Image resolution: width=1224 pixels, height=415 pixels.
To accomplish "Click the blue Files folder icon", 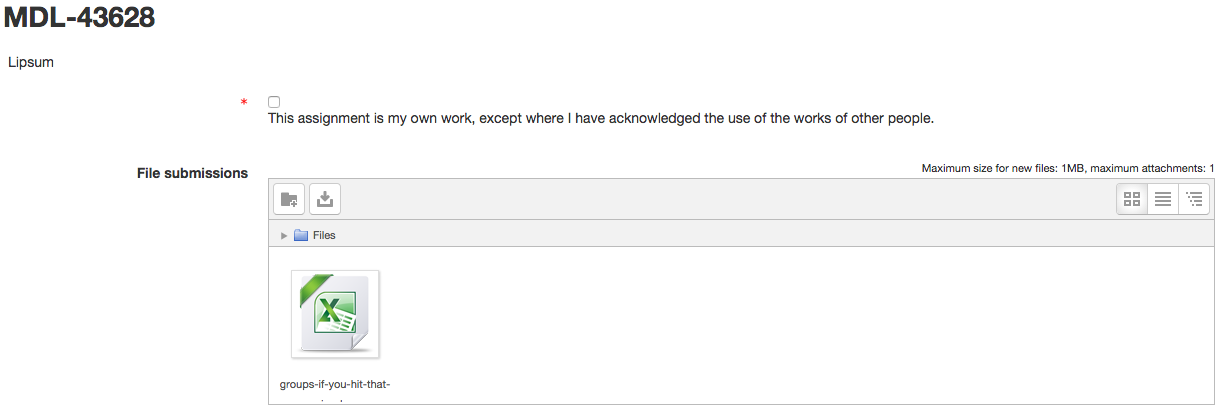I will click(x=301, y=236).
